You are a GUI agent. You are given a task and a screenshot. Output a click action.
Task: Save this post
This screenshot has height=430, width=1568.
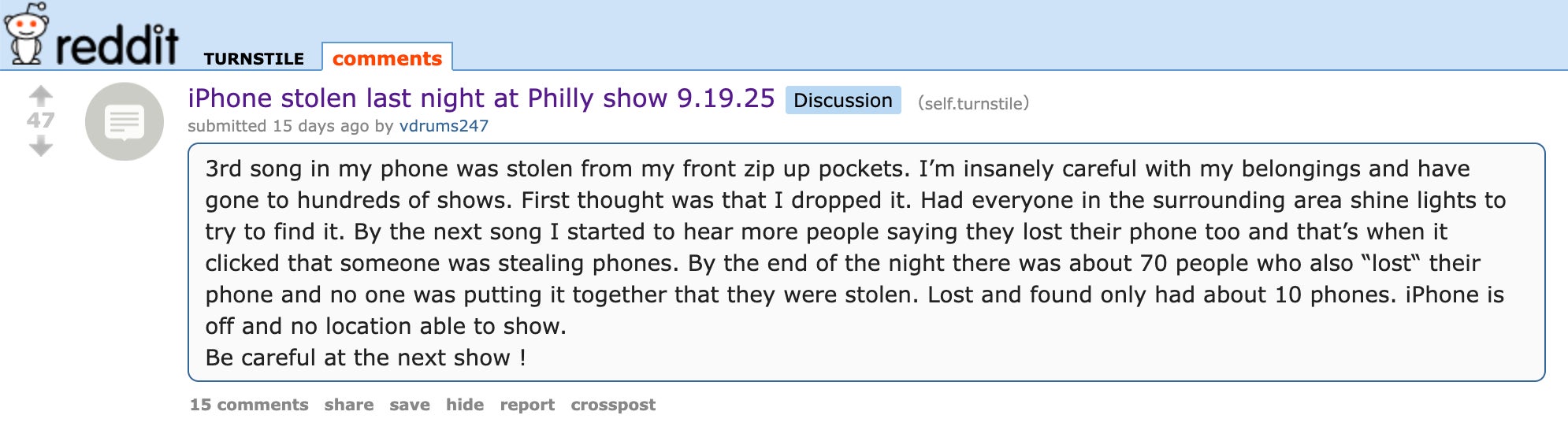[410, 405]
